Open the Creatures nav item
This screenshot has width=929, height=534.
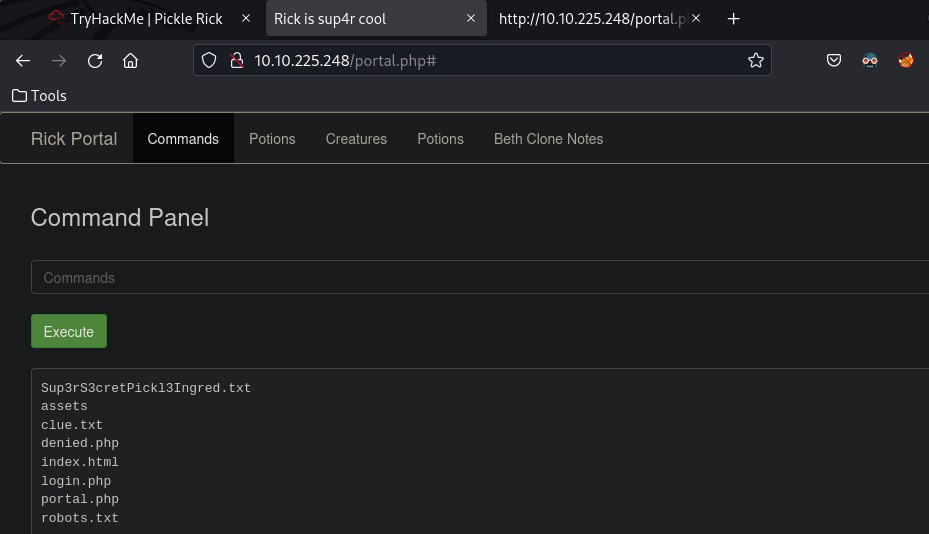pyautogui.click(x=356, y=139)
